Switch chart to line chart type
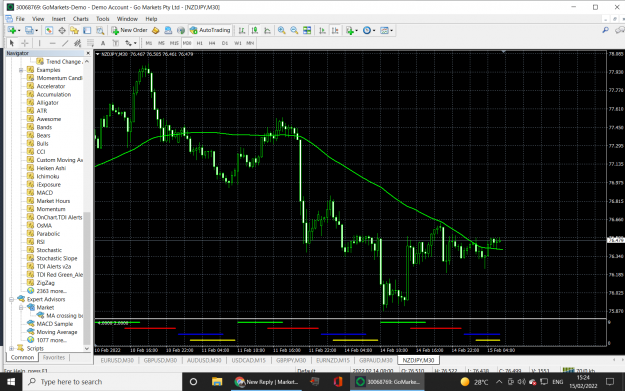 pos(267,30)
